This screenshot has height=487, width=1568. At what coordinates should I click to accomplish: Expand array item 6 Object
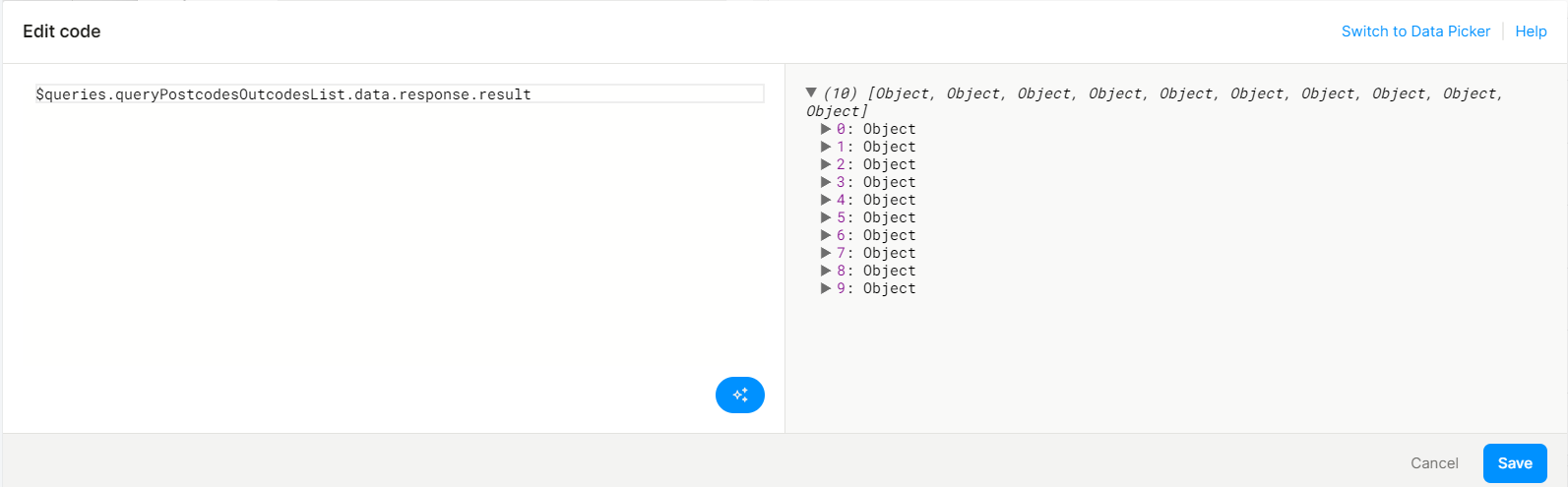[x=826, y=235]
